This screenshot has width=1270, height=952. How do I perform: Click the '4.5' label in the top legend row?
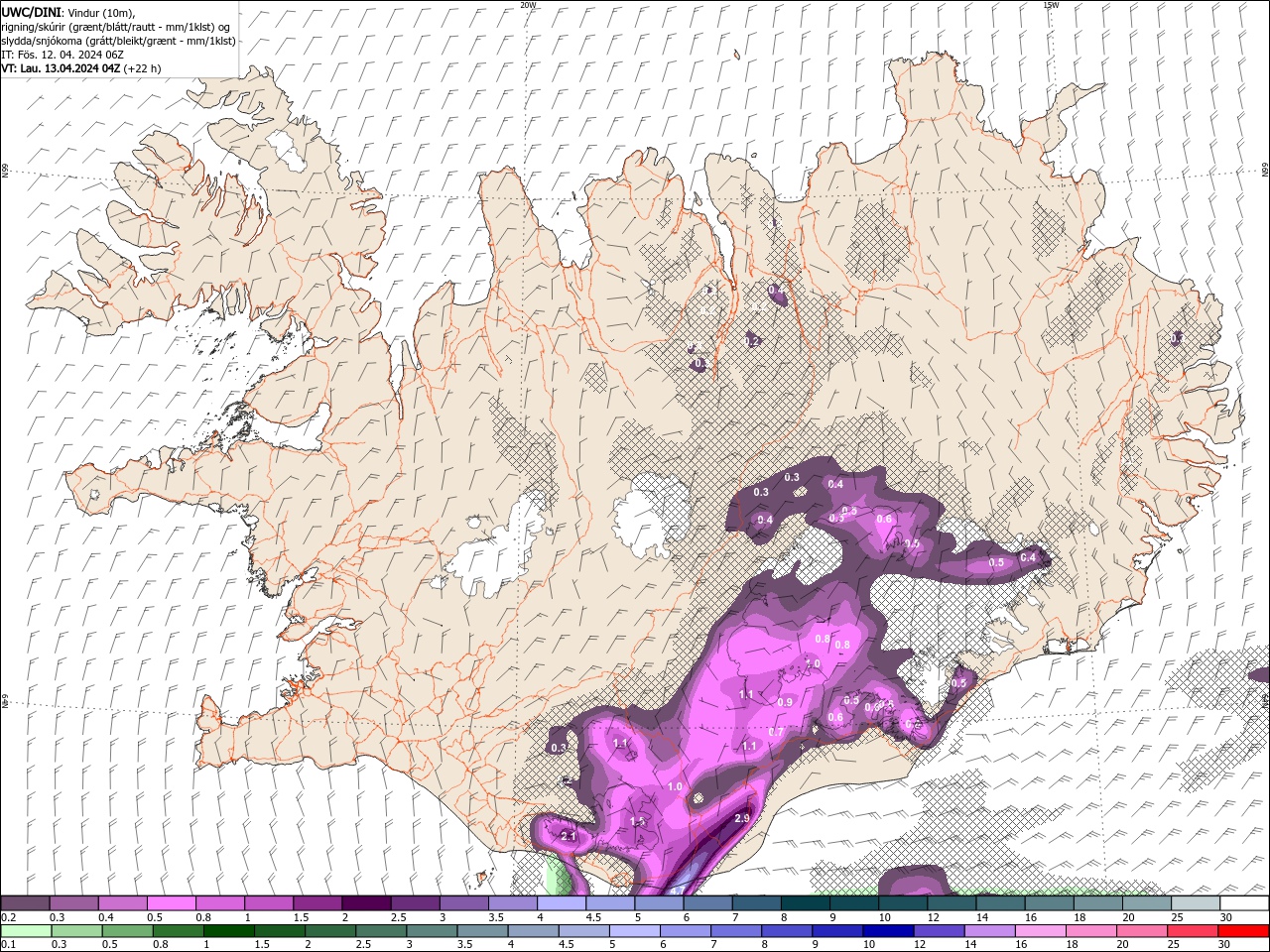tap(593, 917)
